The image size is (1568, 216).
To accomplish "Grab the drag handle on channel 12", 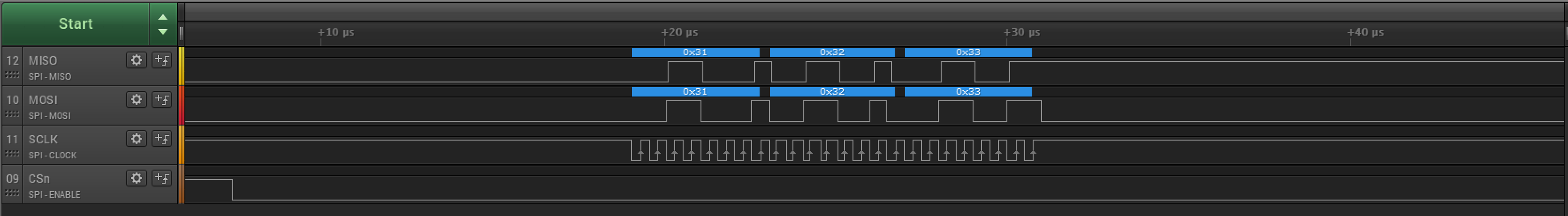I will click(x=12, y=75).
